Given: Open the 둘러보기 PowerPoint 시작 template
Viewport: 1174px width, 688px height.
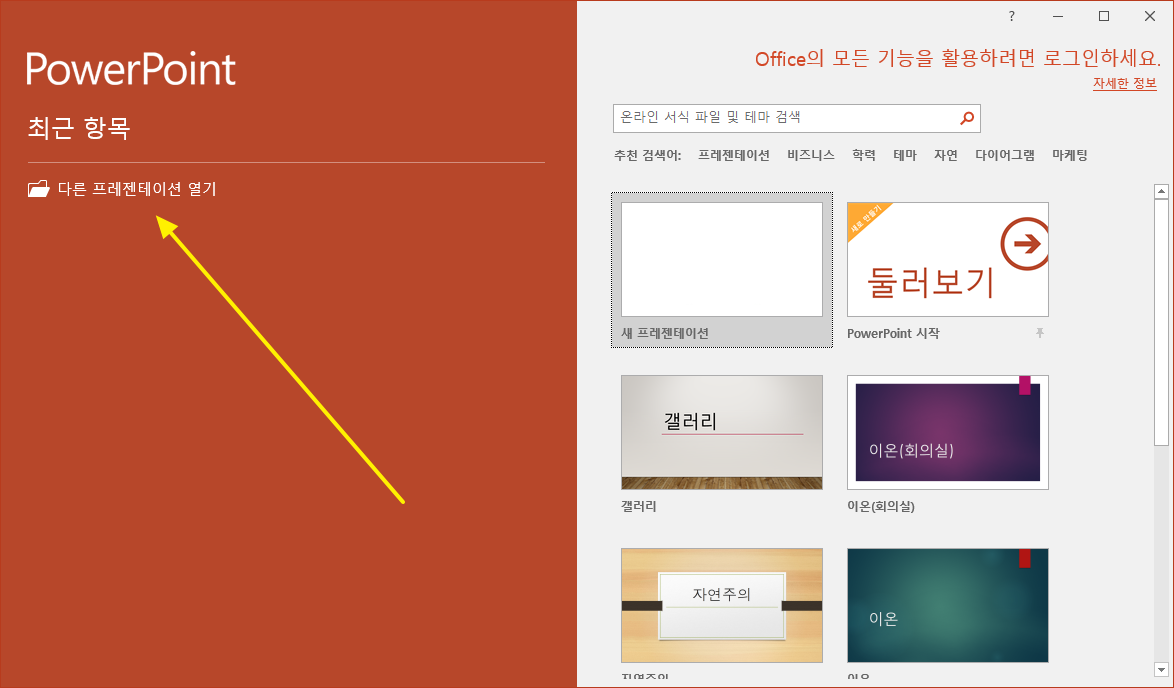Looking at the screenshot, I should coord(947,259).
